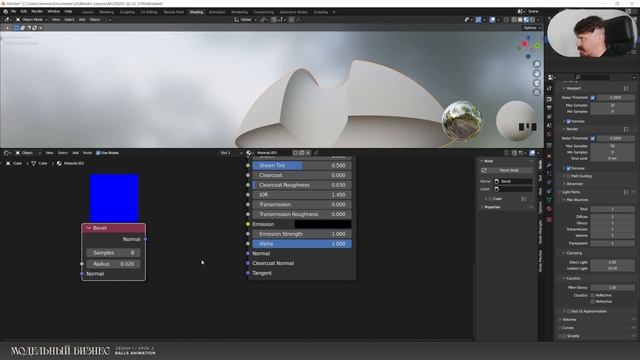
Task: Toggle the Use Nodes checkbox
Action: tap(98, 153)
